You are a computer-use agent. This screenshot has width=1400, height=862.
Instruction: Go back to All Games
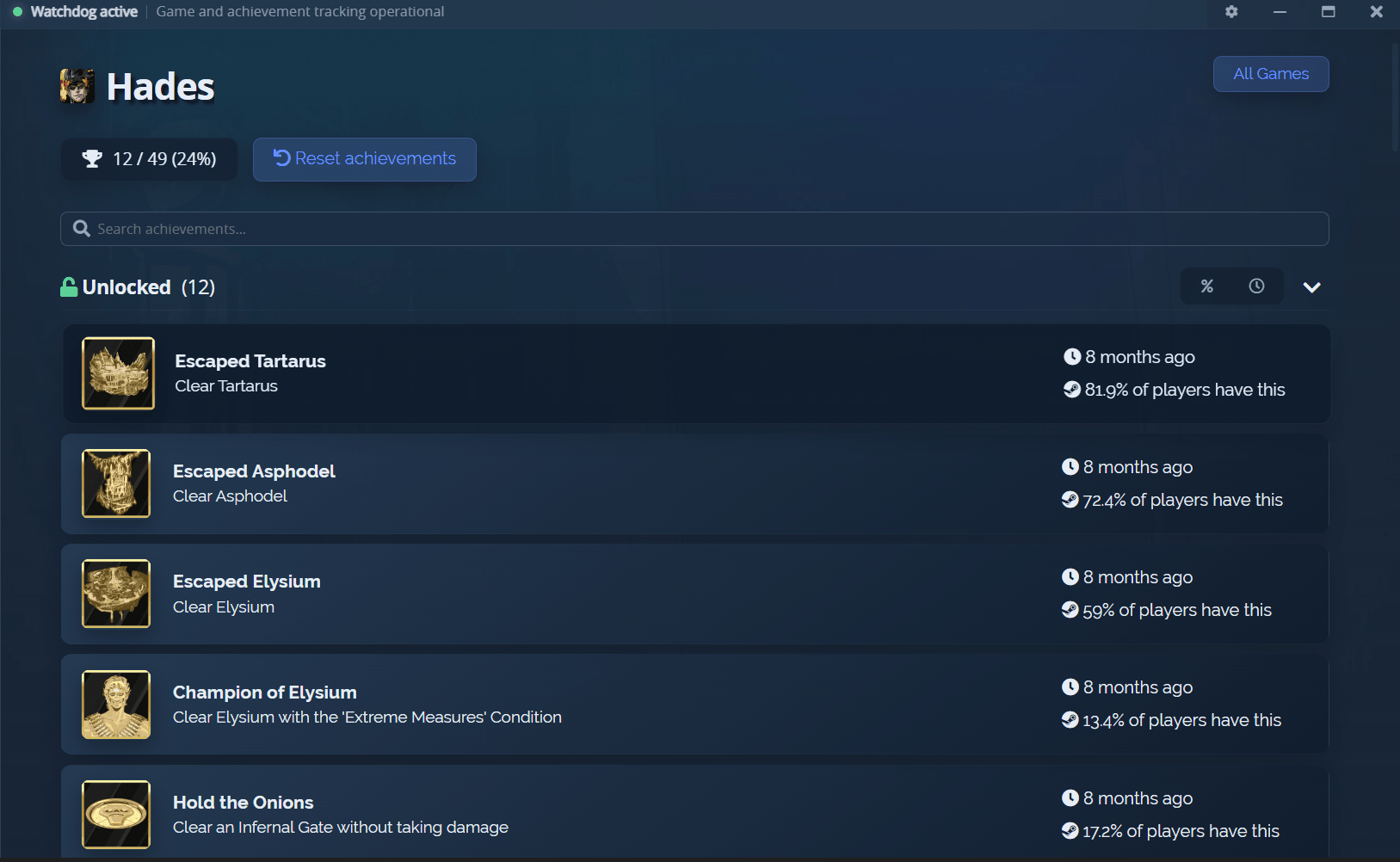pyautogui.click(x=1271, y=74)
